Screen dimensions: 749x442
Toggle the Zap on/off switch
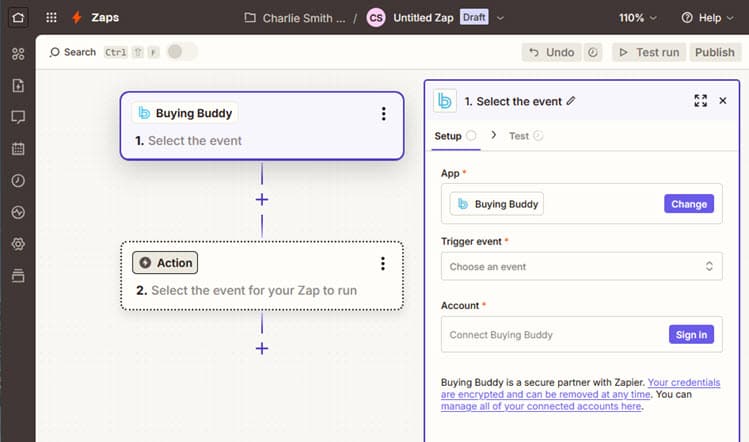[182, 52]
